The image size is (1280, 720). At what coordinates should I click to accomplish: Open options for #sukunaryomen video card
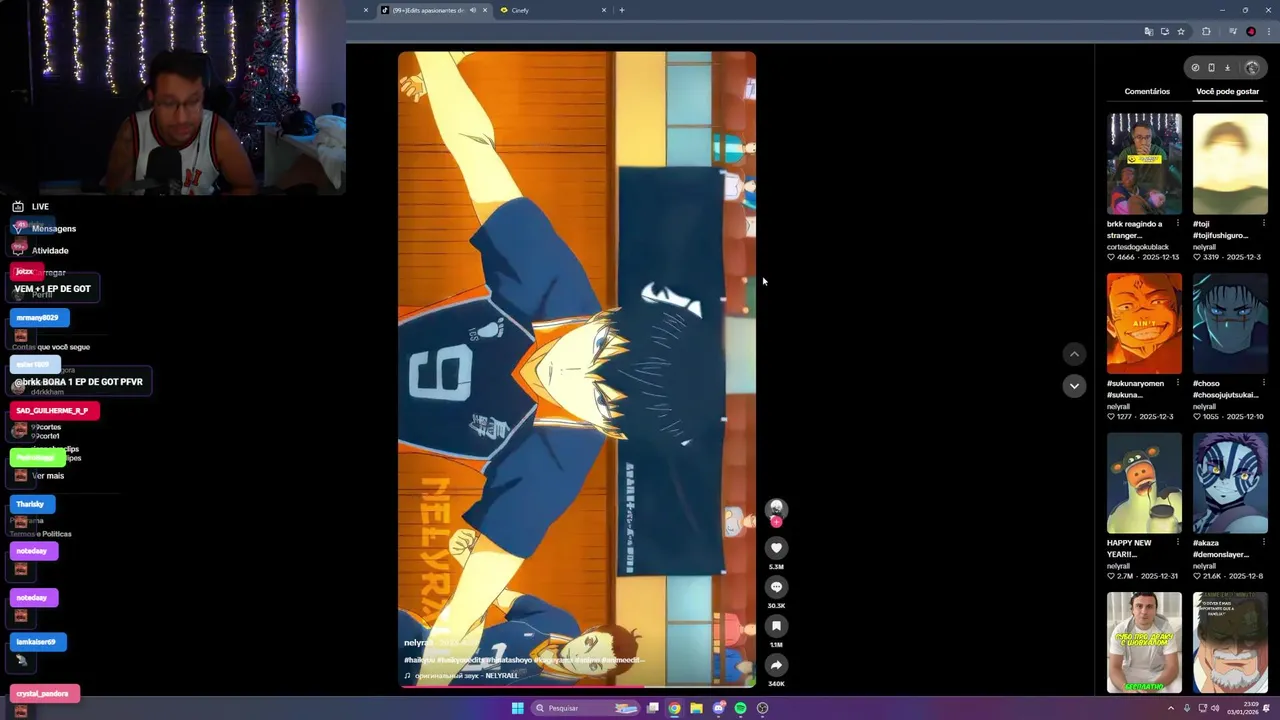(x=1178, y=383)
